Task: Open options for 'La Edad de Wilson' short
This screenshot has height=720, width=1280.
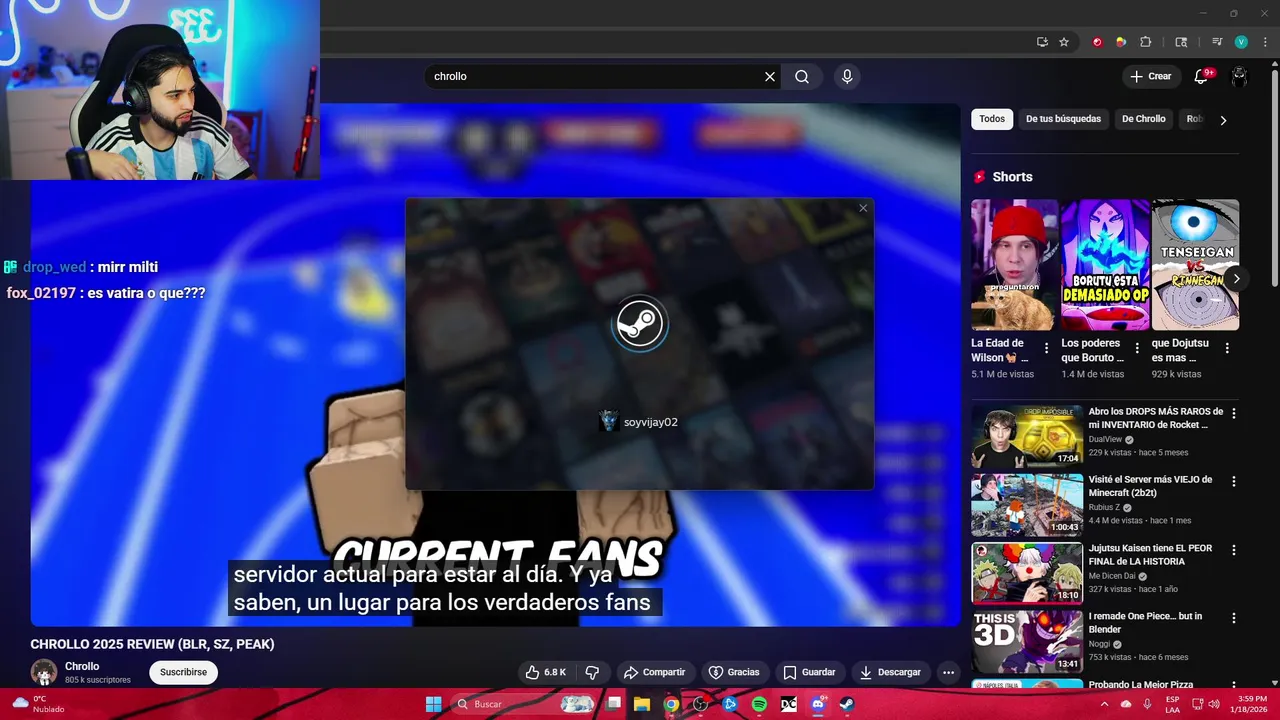Action: click(x=1047, y=348)
